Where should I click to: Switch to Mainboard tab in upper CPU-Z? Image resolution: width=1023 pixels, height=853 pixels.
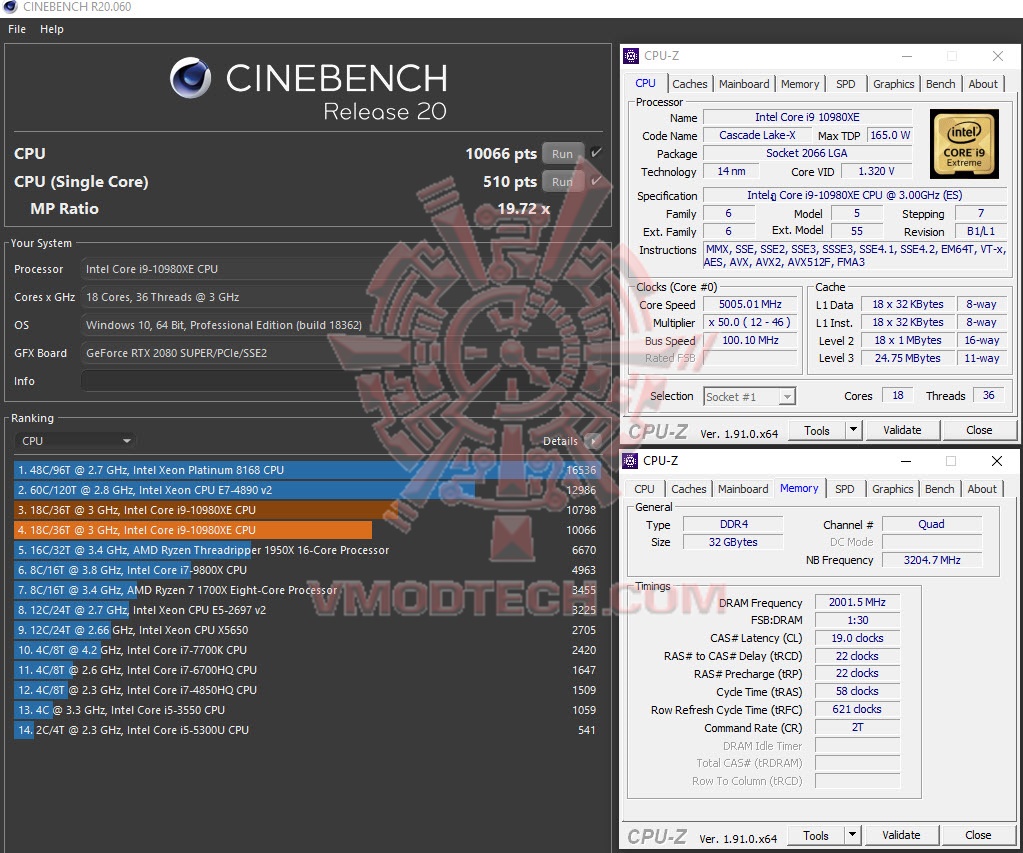[x=744, y=84]
